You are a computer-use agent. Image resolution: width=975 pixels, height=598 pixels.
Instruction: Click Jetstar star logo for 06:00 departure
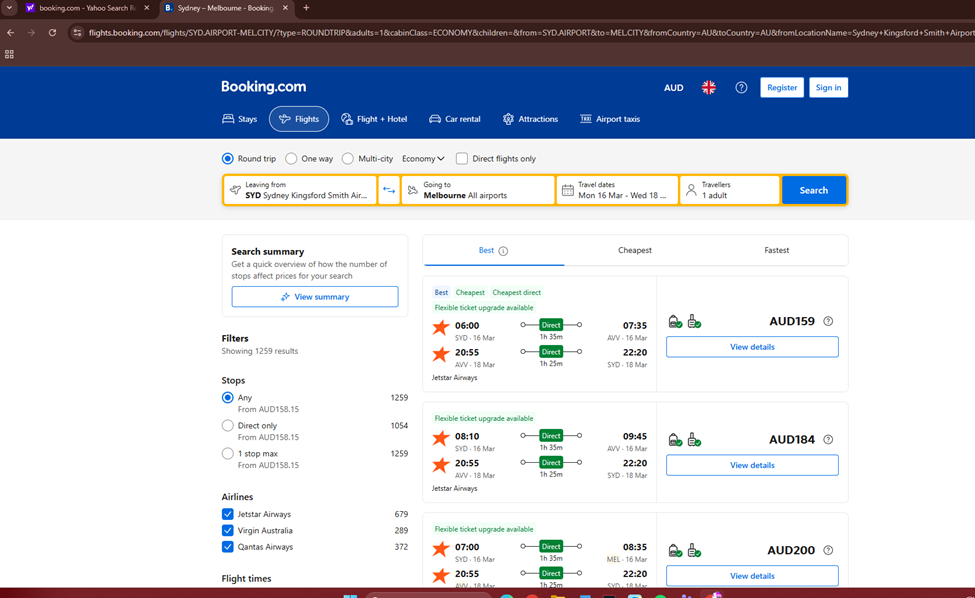tap(441, 327)
